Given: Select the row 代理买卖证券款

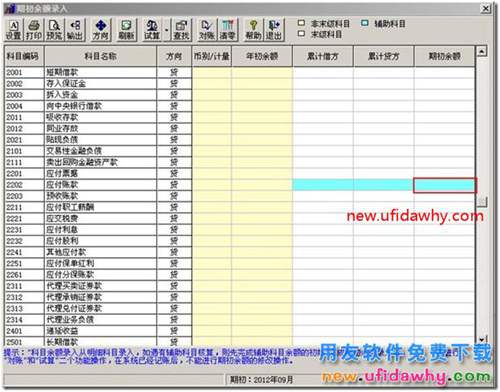Looking at the screenshot, I should 240,286.
